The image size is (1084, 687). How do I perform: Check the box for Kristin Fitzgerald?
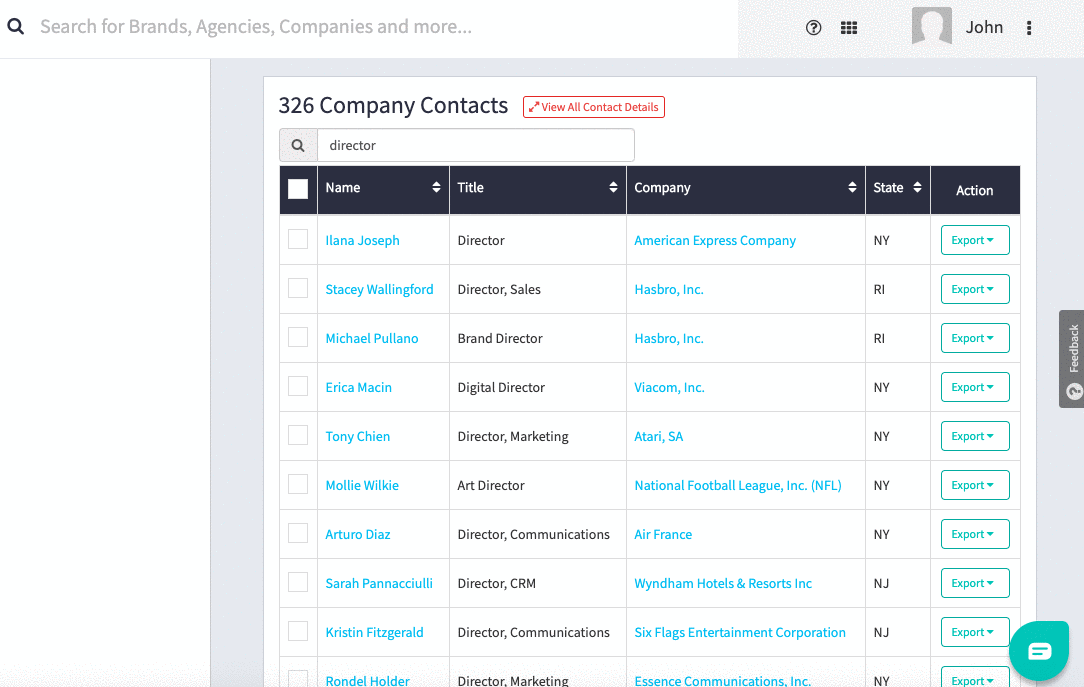tap(298, 632)
